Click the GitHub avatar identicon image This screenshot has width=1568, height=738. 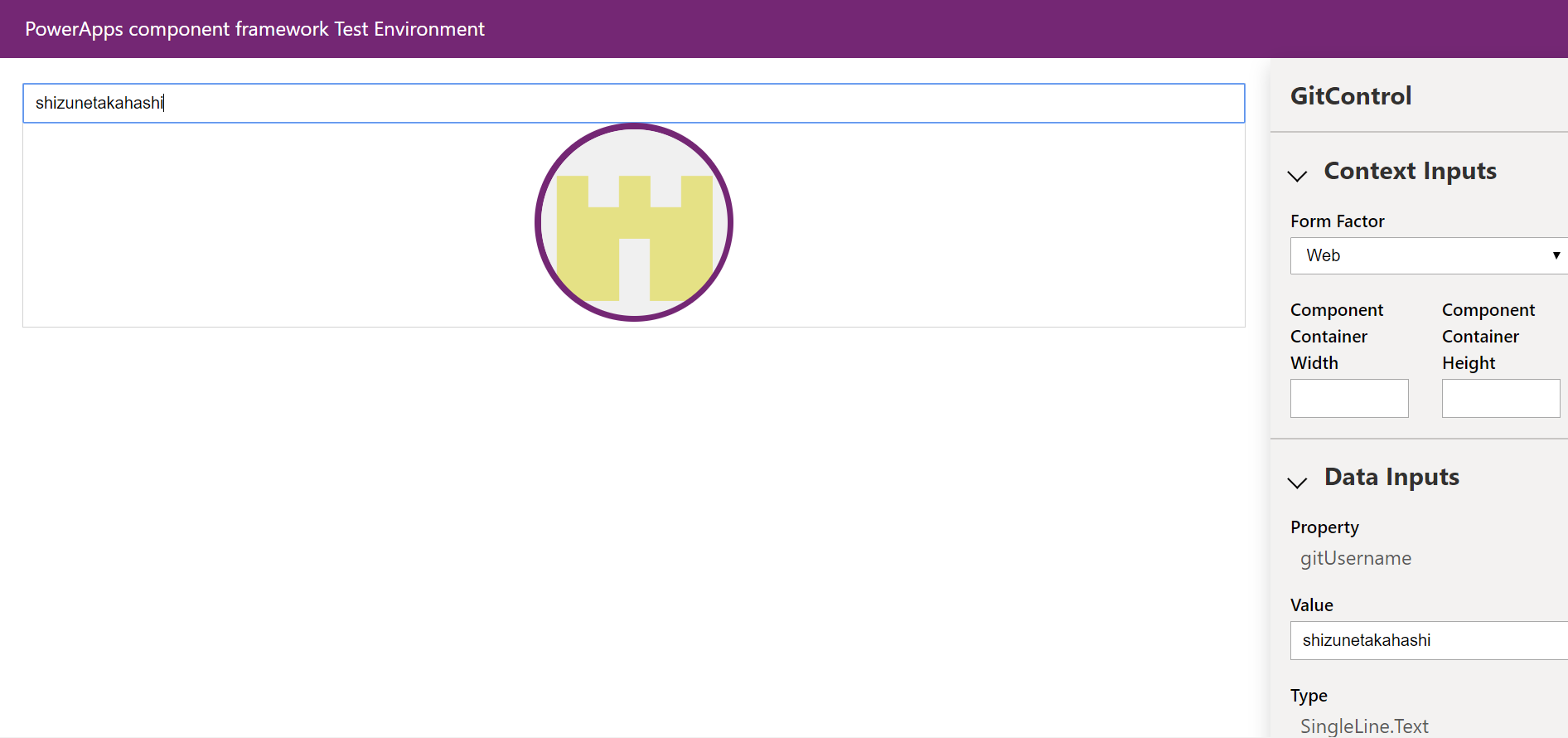click(634, 222)
